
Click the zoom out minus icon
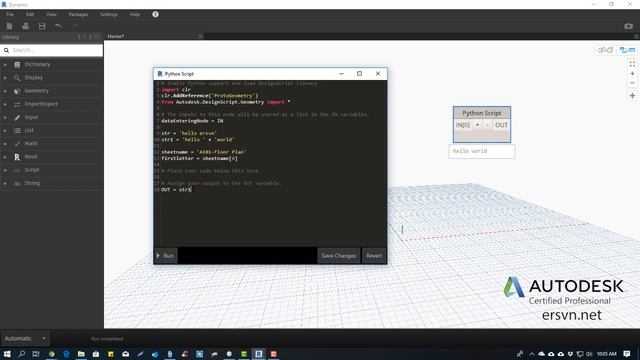coord(632,83)
